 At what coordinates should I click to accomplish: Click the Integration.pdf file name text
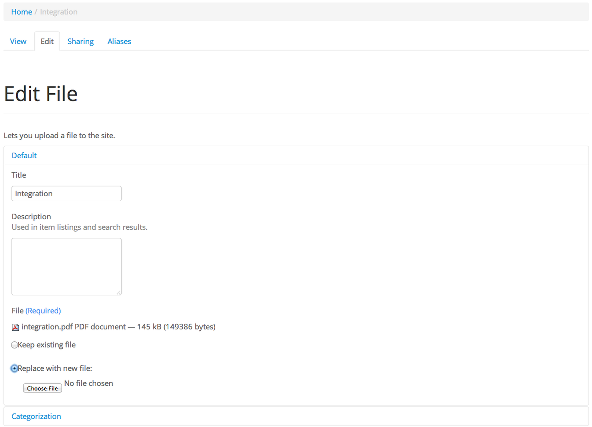[x=47, y=327]
